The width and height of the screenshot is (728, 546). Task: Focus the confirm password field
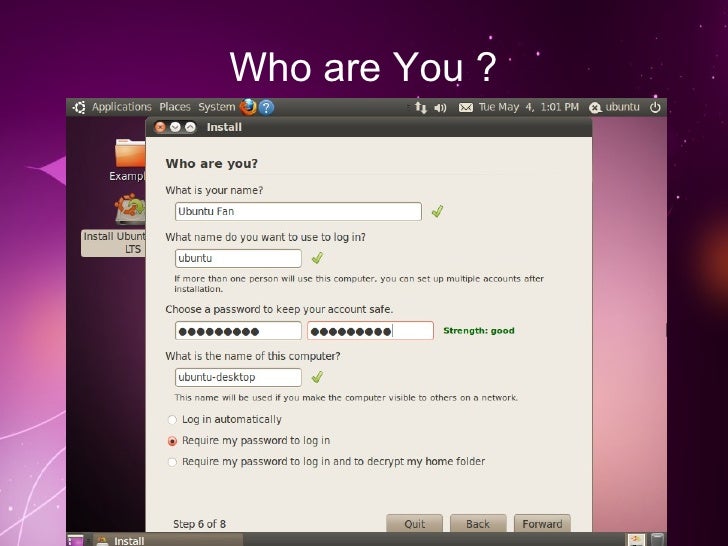point(370,331)
